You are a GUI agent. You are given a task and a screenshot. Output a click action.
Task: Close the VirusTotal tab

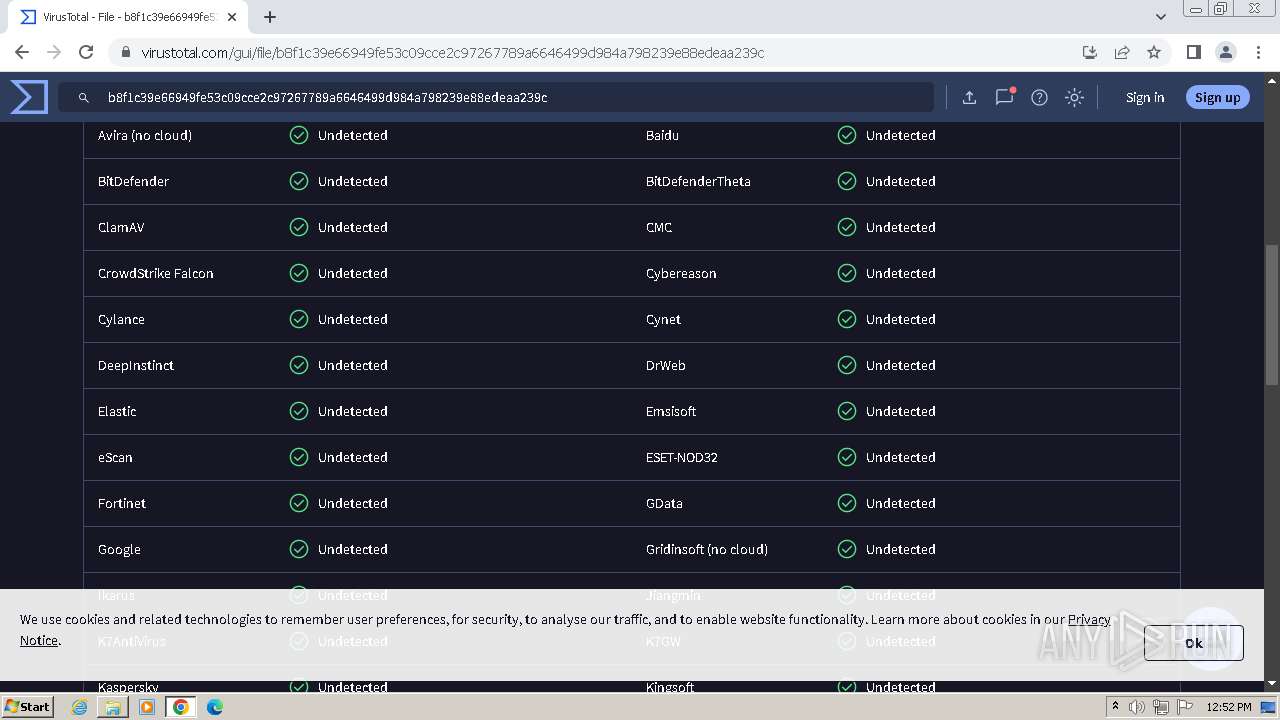click(233, 17)
